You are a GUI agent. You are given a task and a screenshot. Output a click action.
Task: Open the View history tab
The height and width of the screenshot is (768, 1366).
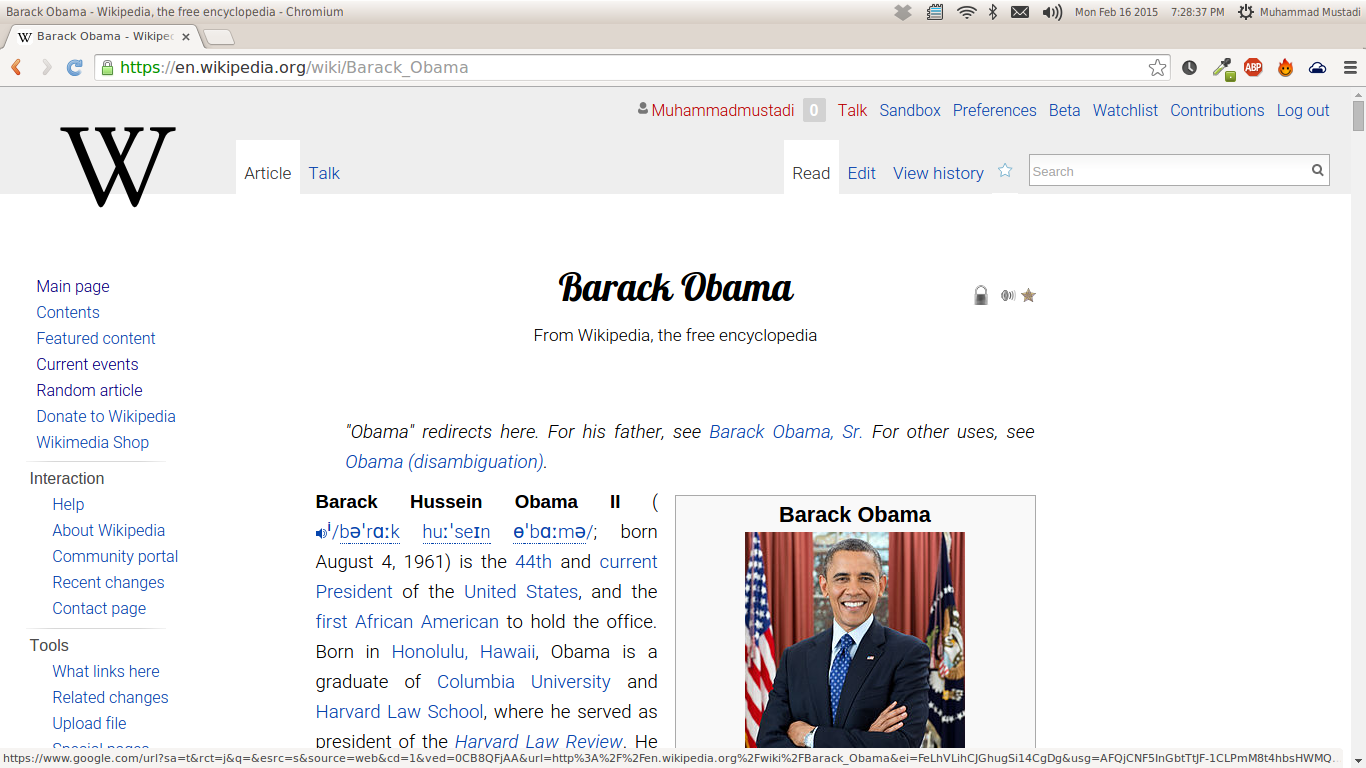point(938,173)
